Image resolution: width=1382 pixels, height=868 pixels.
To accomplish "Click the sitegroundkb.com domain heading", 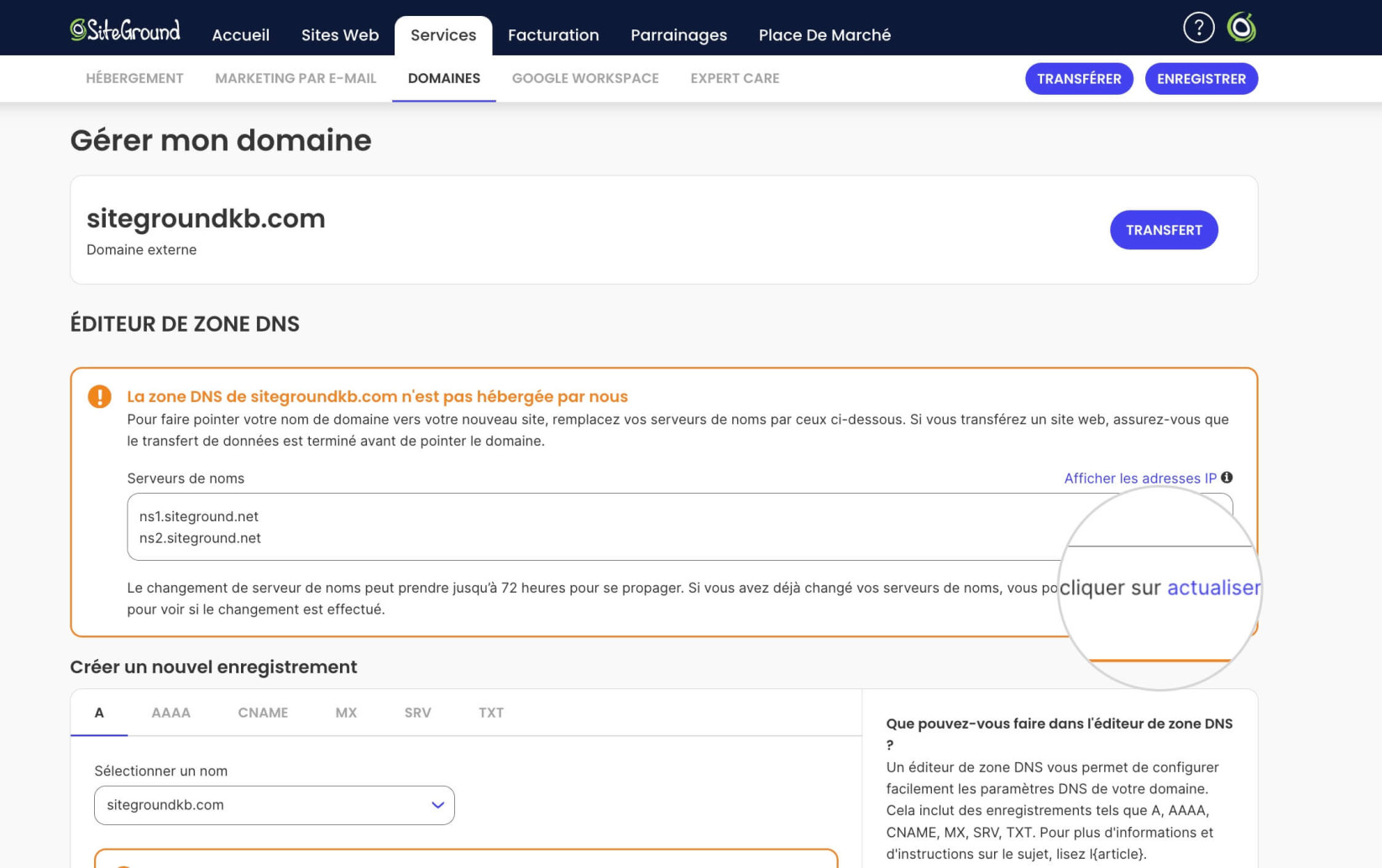I will tap(206, 218).
